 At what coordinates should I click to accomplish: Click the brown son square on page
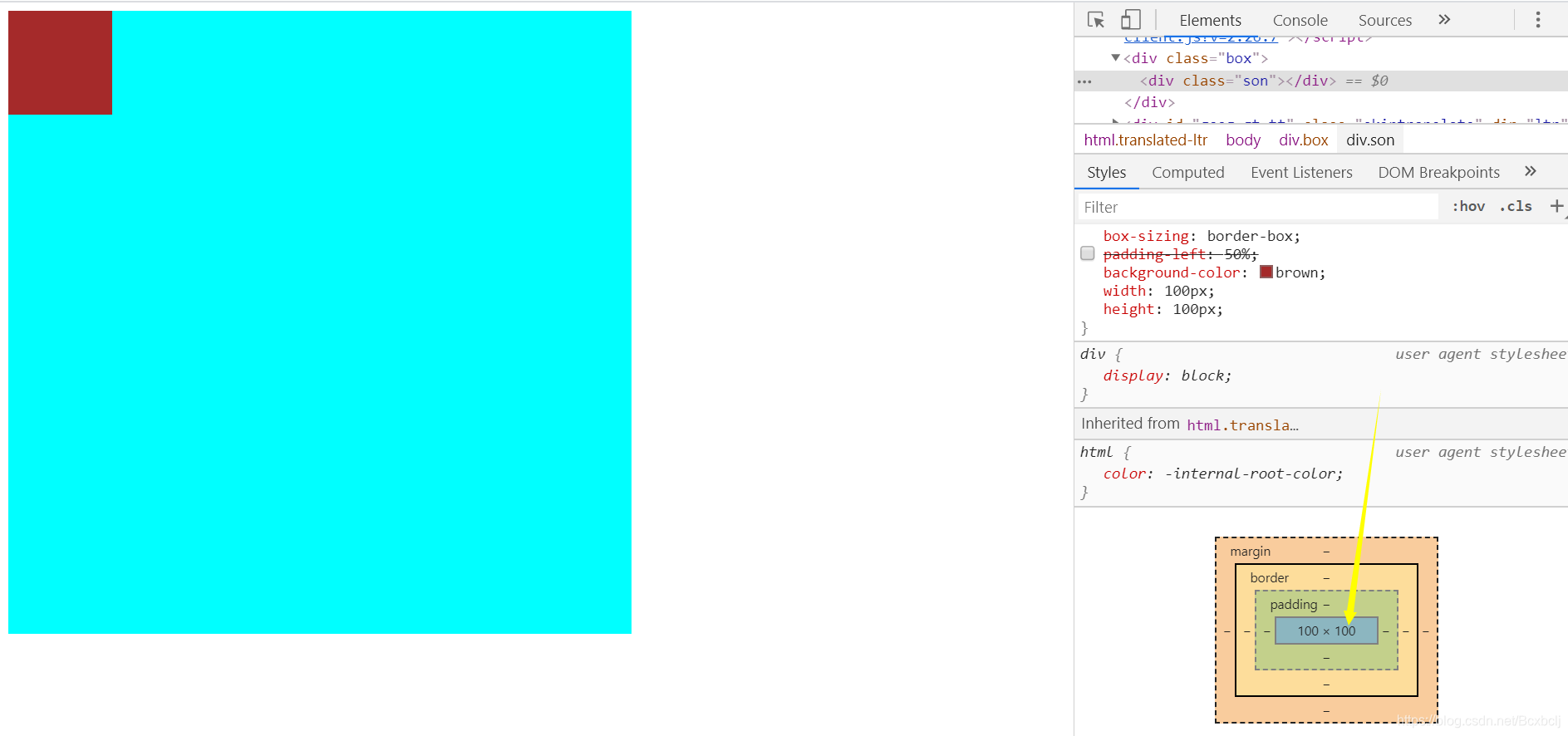click(x=60, y=62)
